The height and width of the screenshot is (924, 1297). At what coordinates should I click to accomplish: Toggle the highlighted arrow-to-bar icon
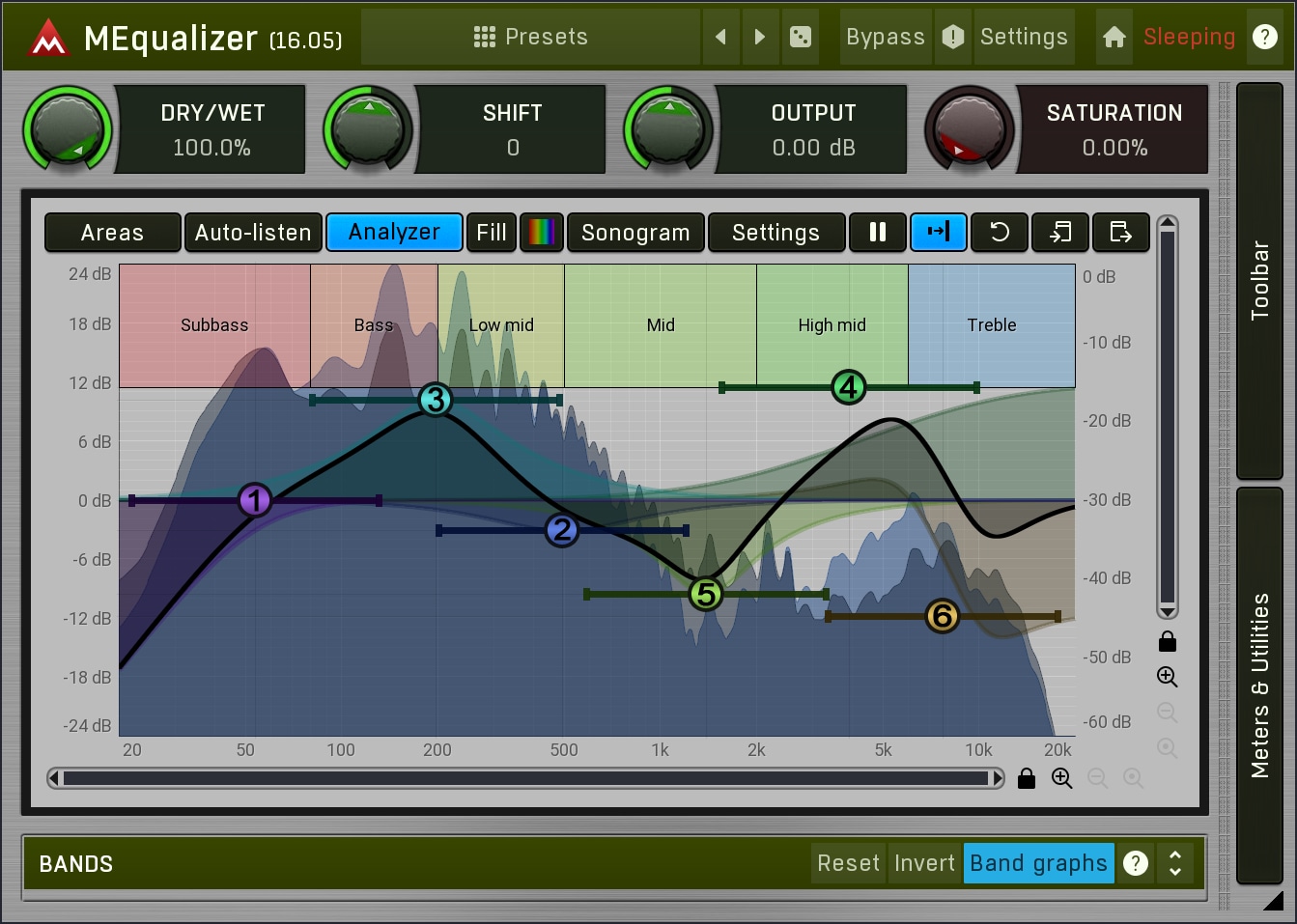click(x=939, y=233)
